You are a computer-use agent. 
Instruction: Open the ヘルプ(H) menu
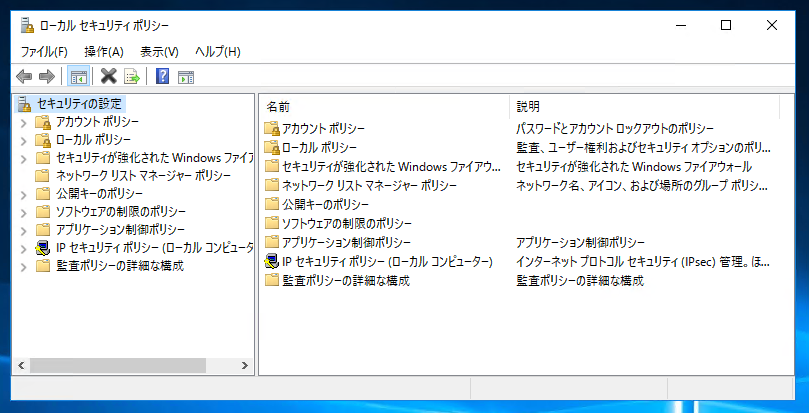click(218, 52)
